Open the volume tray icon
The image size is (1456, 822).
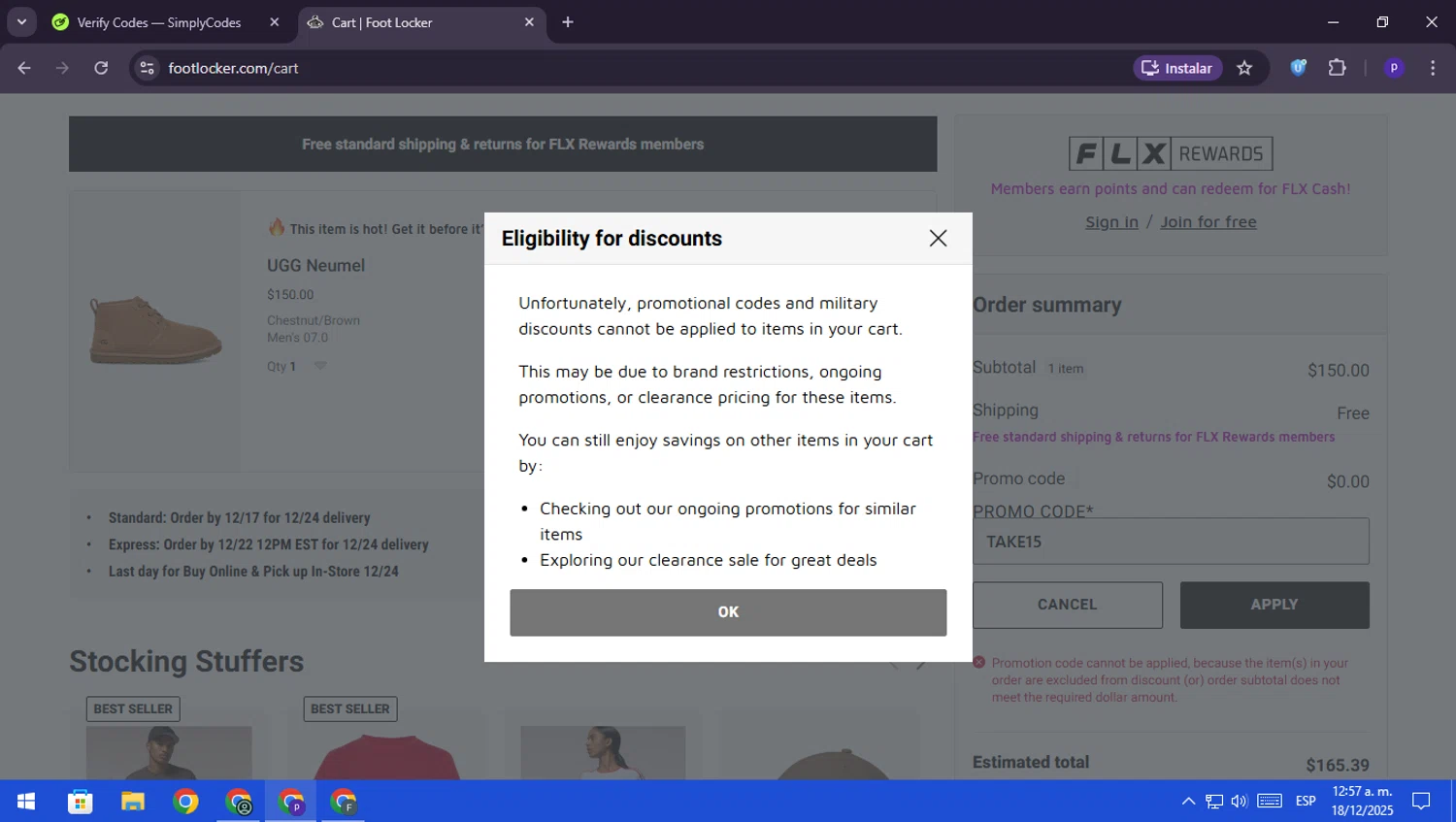point(1240,802)
